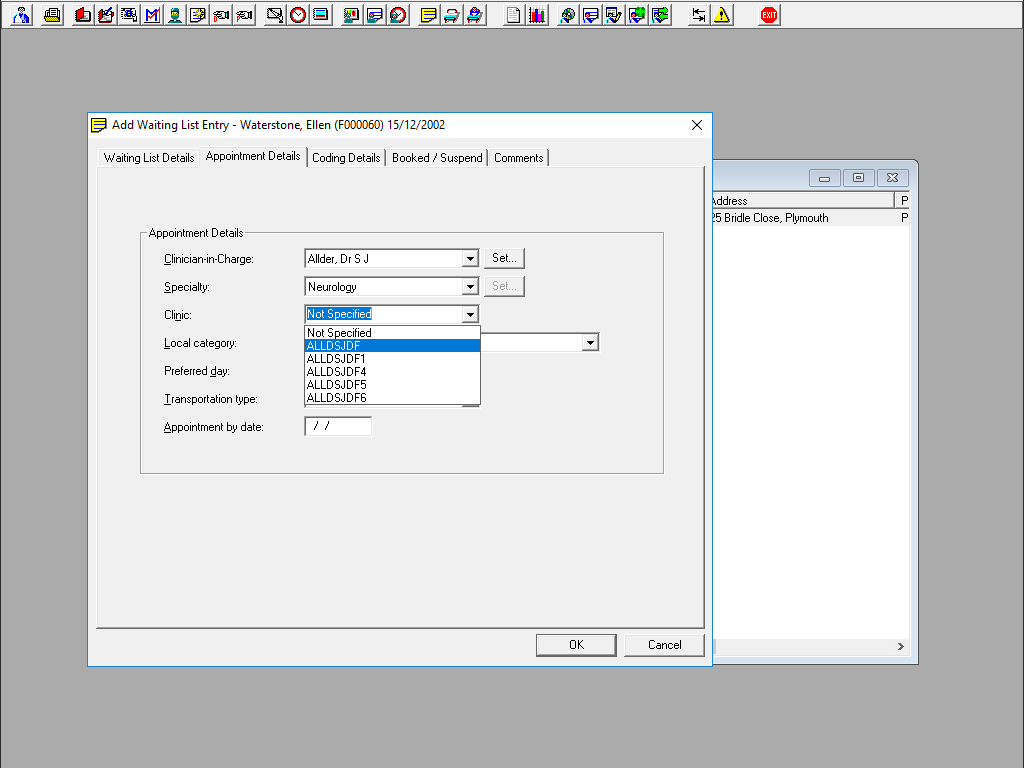Screen dimensions: 1024x768
Task: Select ALLDSJDF highlighted entry in Clinic list
Action: click(392, 346)
